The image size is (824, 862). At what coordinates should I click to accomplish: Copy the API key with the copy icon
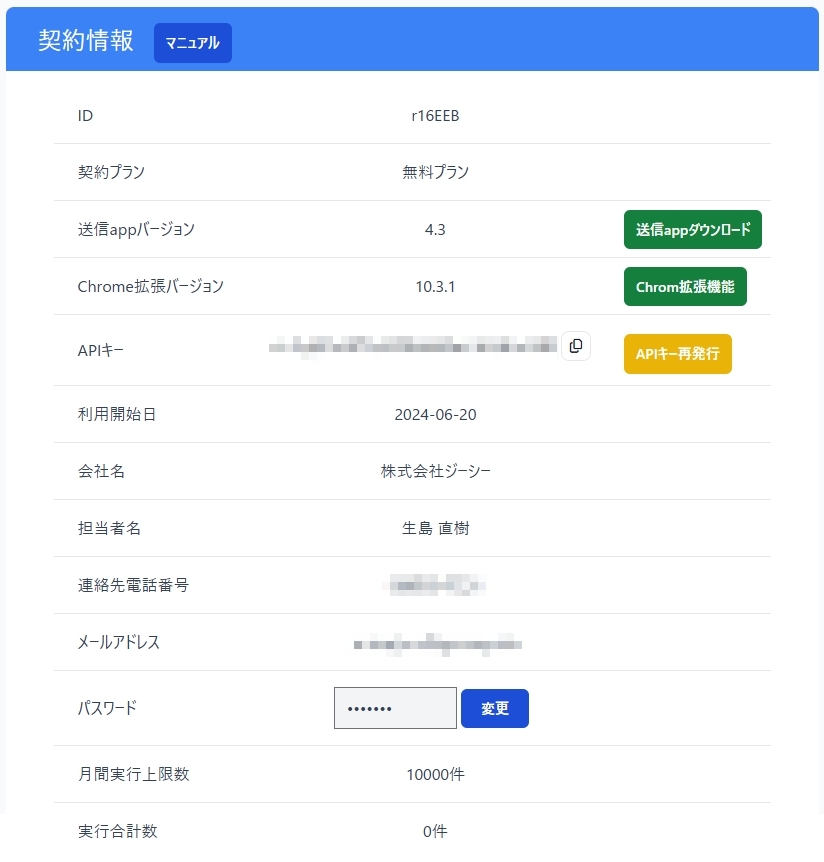tap(575, 346)
